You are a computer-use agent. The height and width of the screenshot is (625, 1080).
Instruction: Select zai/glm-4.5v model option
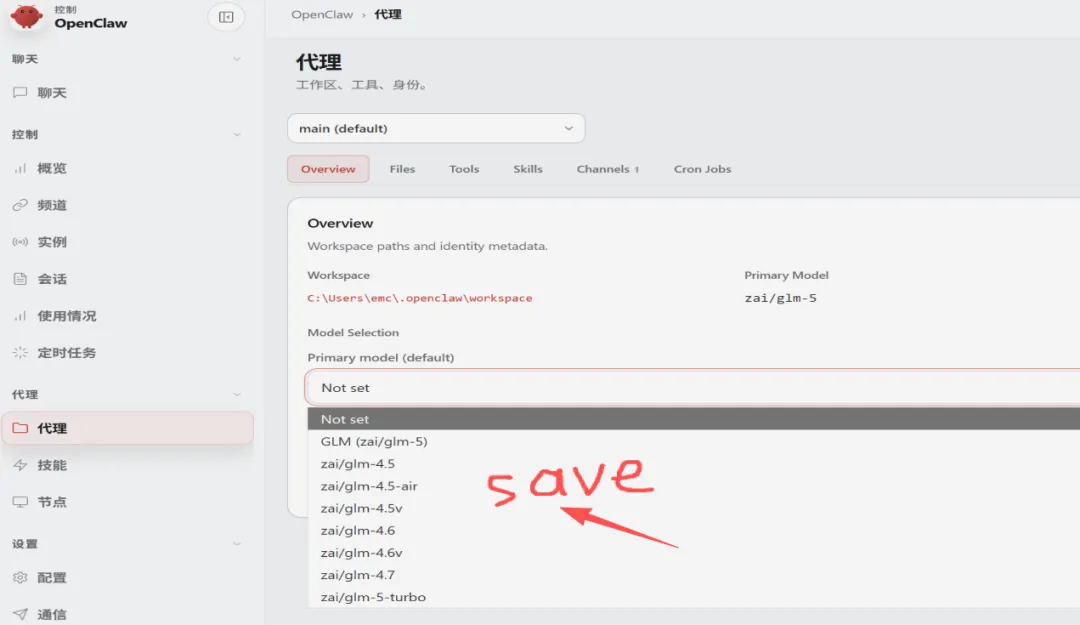pos(694,508)
